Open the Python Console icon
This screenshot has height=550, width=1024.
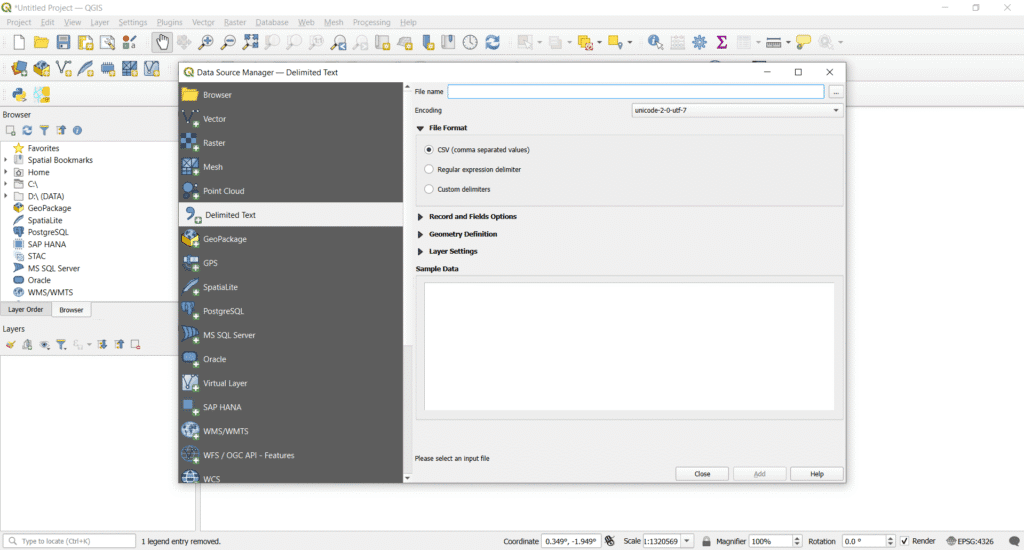pyautogui.click(x=19, y=95)
